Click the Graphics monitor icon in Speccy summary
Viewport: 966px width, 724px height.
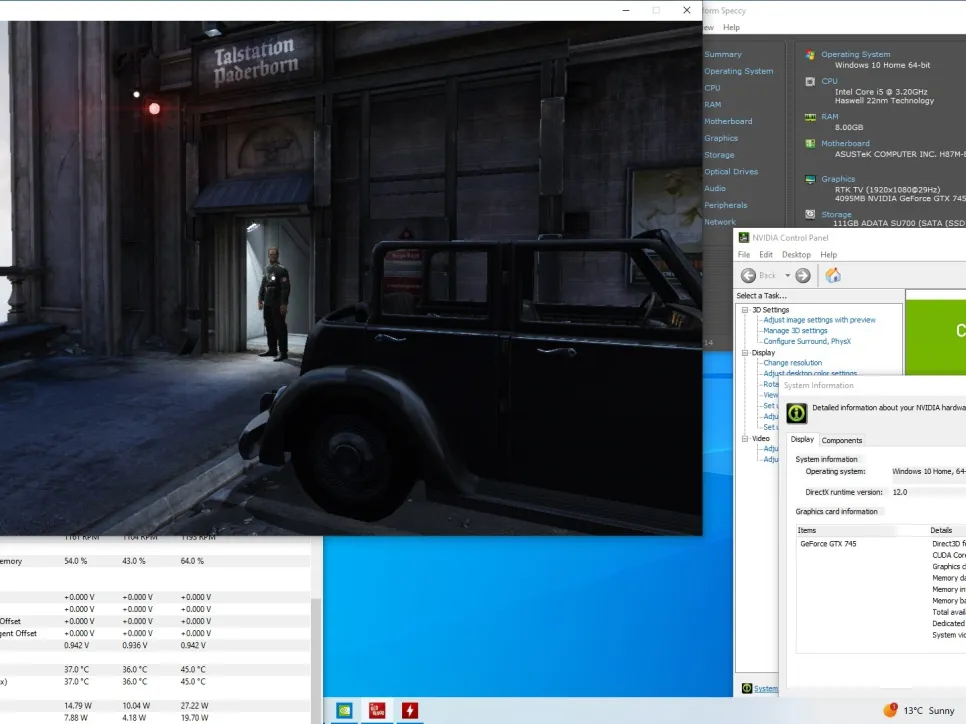pos(810,179)
